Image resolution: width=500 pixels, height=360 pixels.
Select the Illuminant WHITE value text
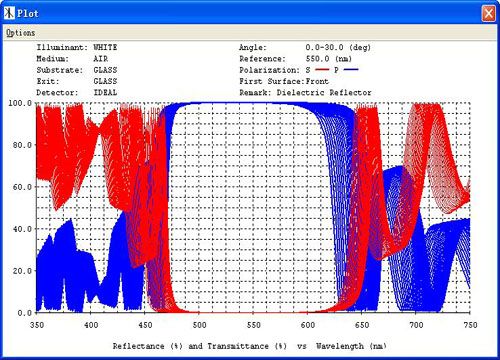point(105,47)
